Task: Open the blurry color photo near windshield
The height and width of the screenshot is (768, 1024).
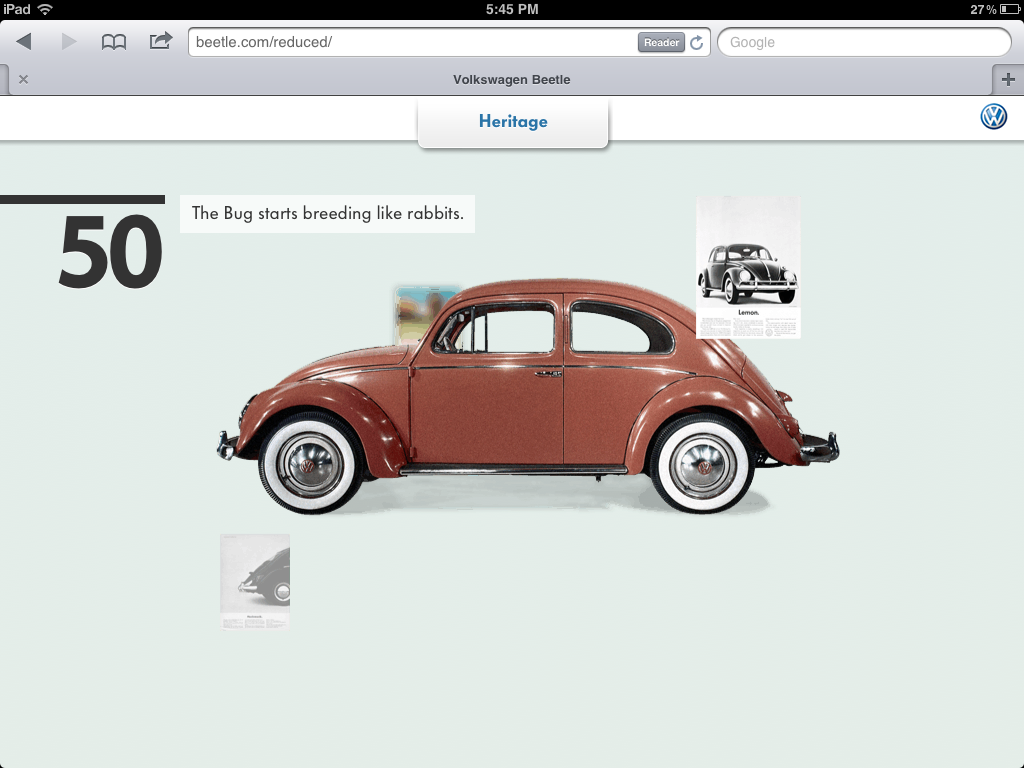Action: [x=426, y=312]
